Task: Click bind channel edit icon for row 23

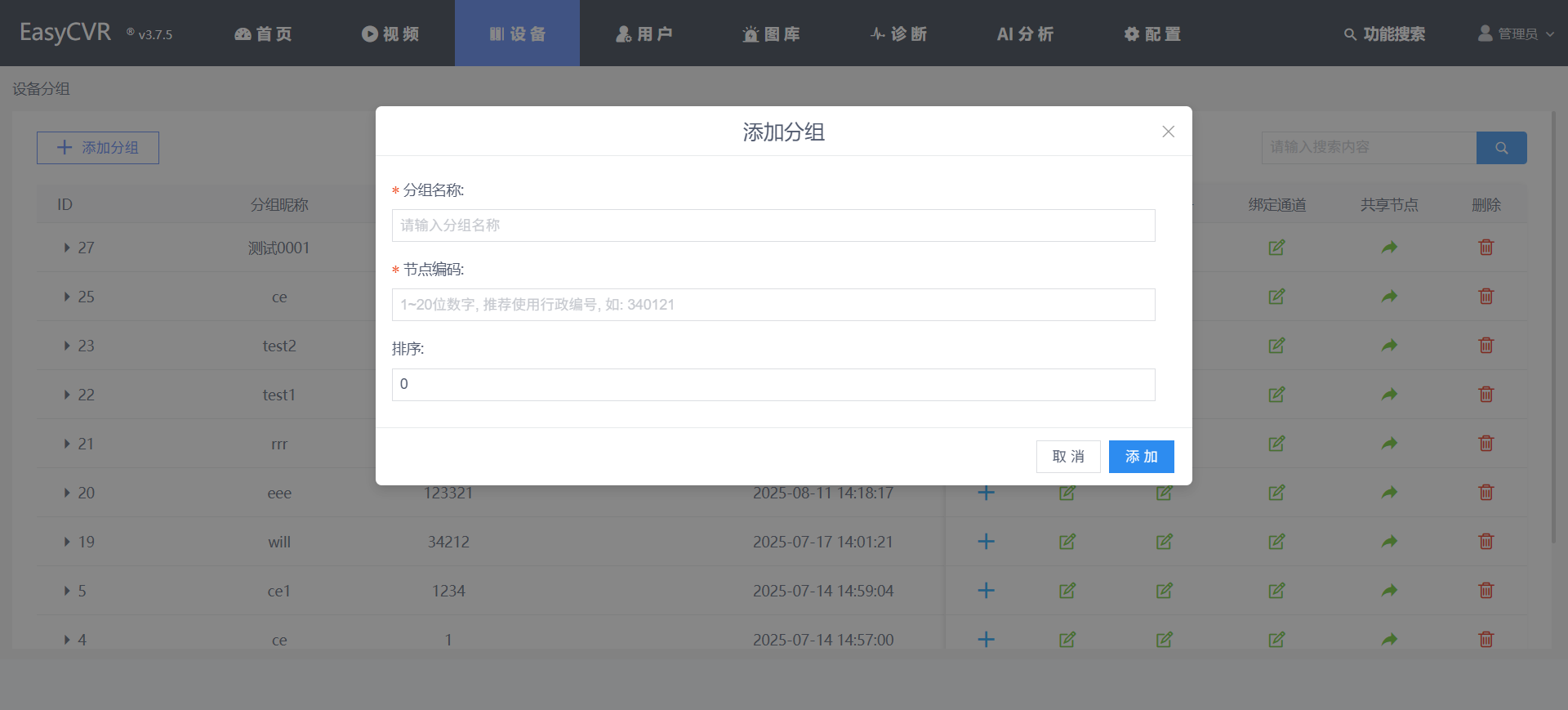Action: click(1276, 346)
